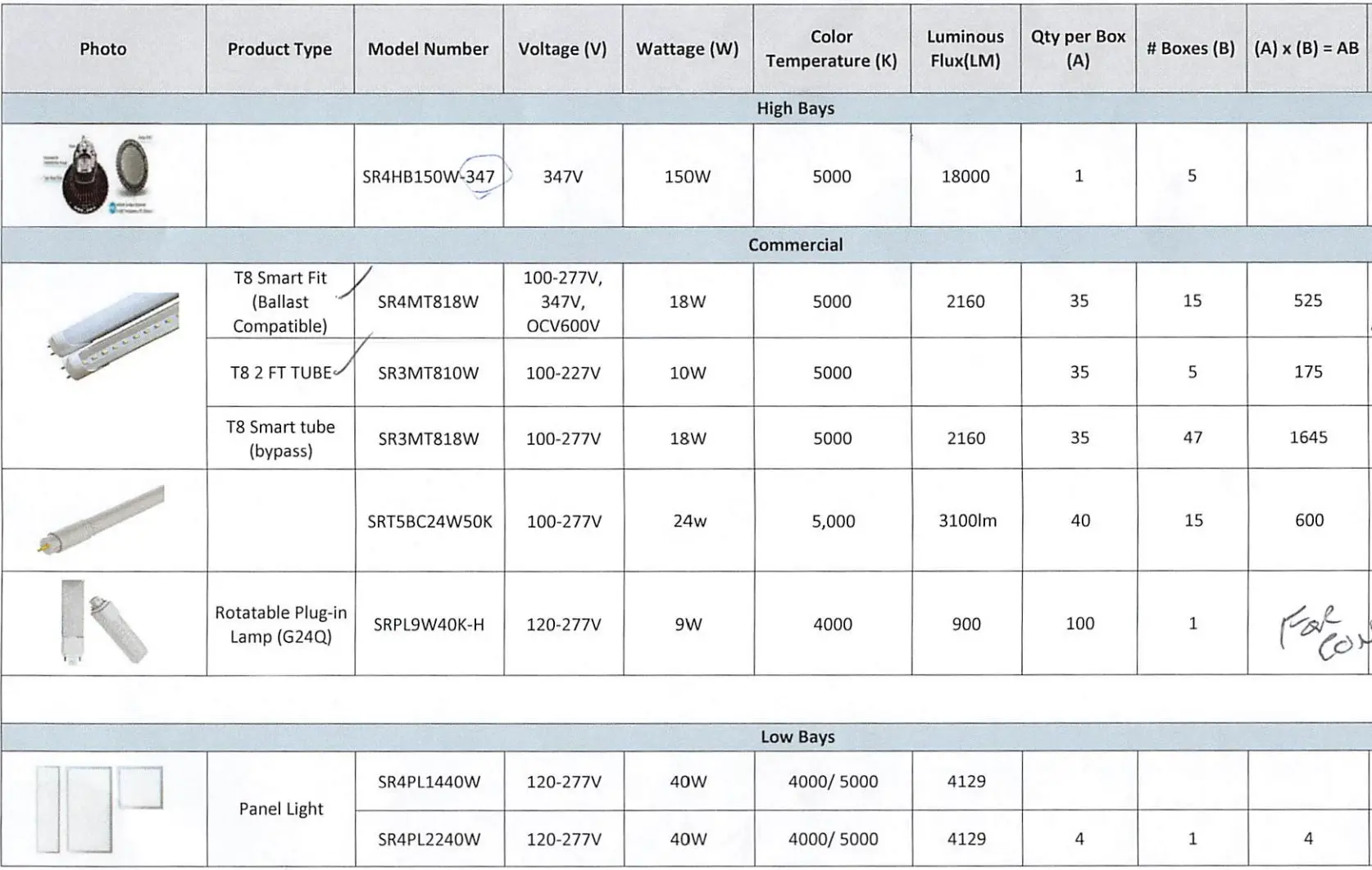Viewport: 1372px width, 870px height.
Task: Click T8 Smart Fit (Ballast Compatible) cell
Action: click(279, 301)
